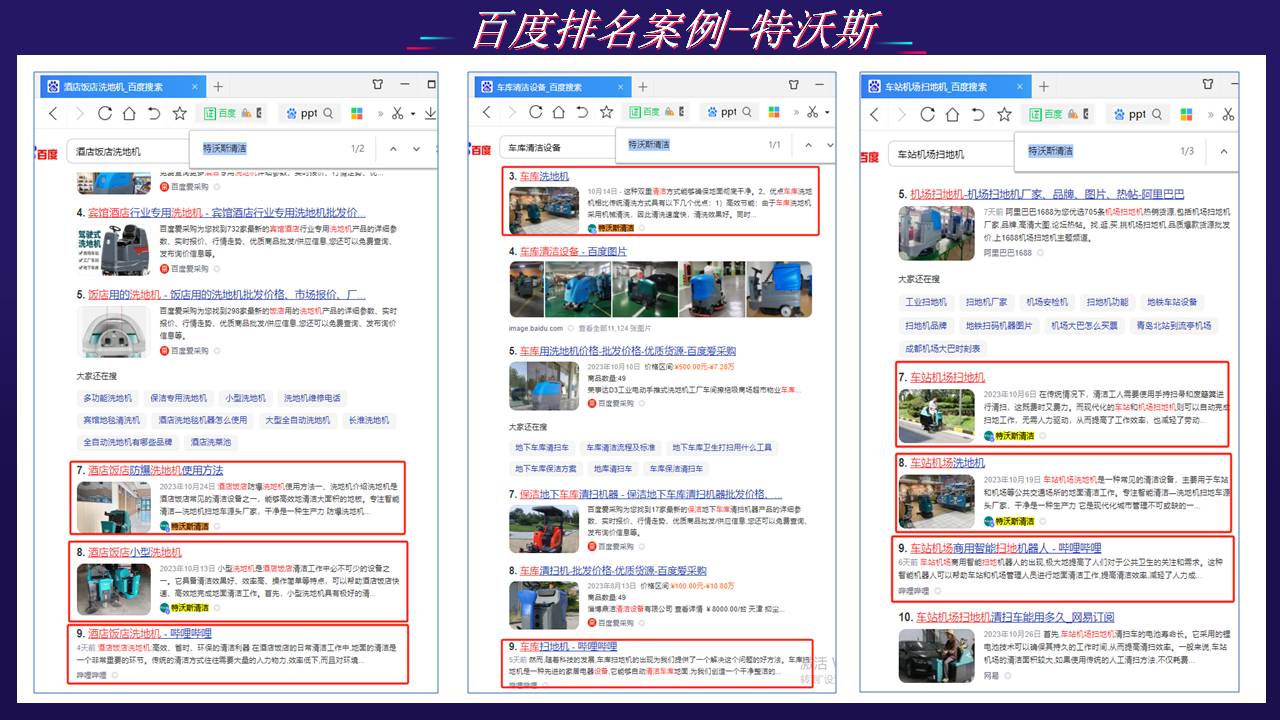Click bookmark star in the right browser window
1280x720 pixels.
coord(1004,114)
